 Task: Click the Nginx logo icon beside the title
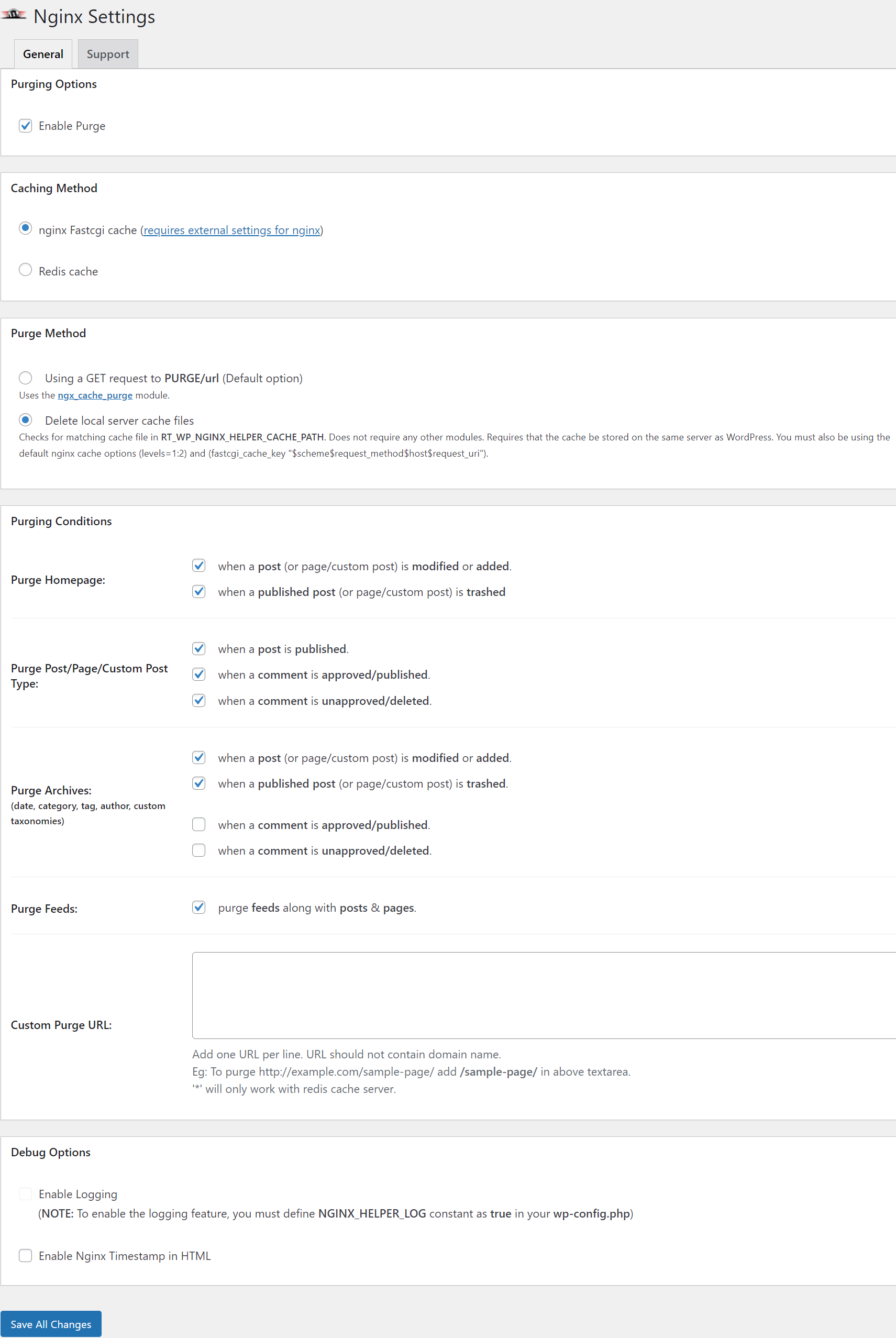click(13, 15)
